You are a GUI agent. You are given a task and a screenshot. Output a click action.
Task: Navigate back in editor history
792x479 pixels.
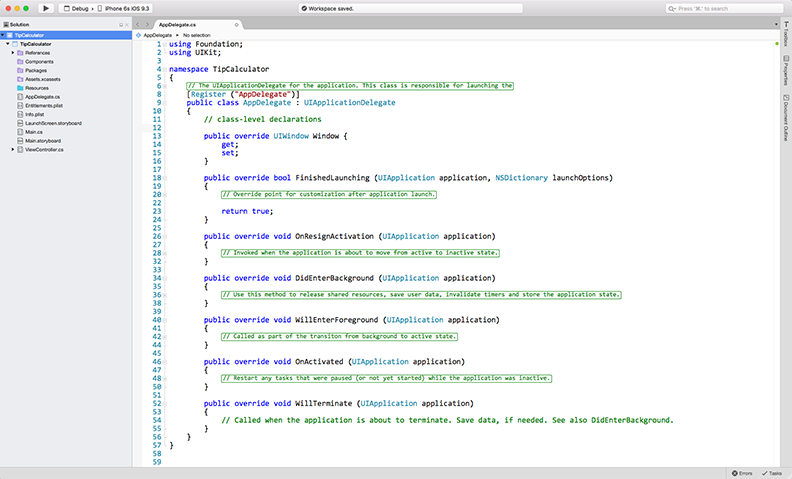pos(138,24)
